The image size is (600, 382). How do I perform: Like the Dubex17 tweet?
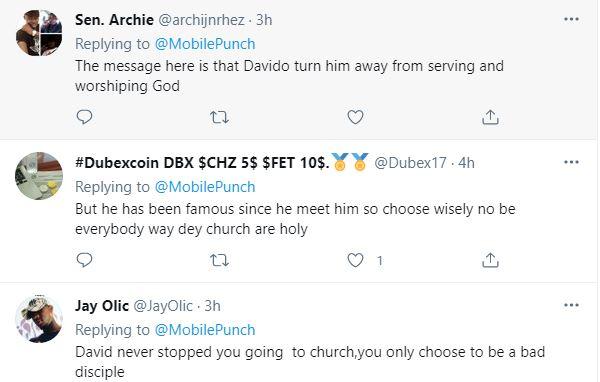point(355,260)
